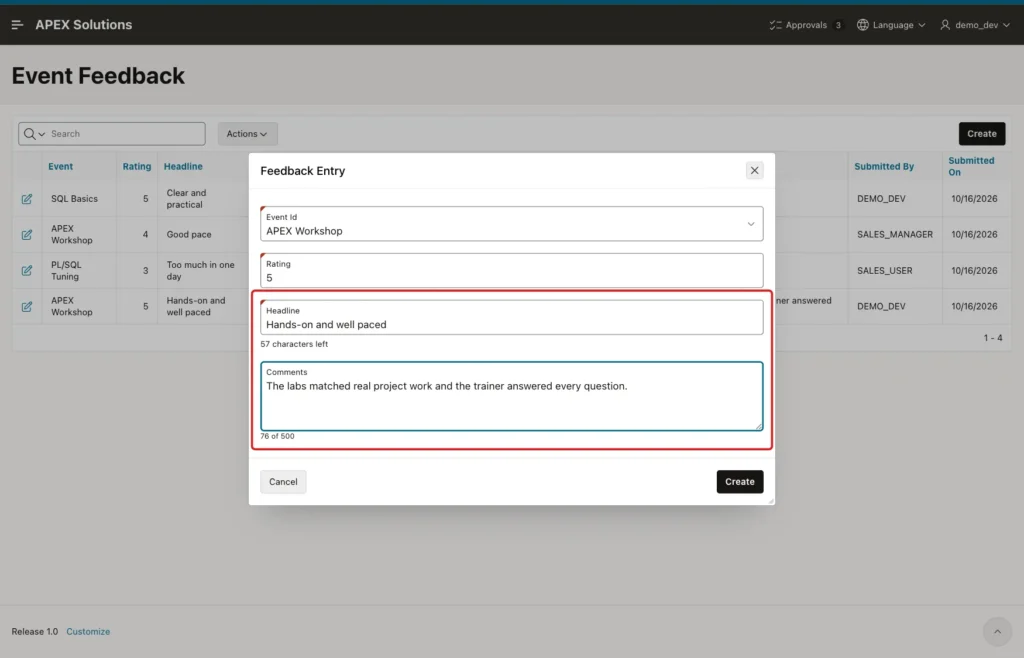The height and width of the screenshot is (658, 1024).
Task: Click the page-level Create button
Action: point(982,134)
